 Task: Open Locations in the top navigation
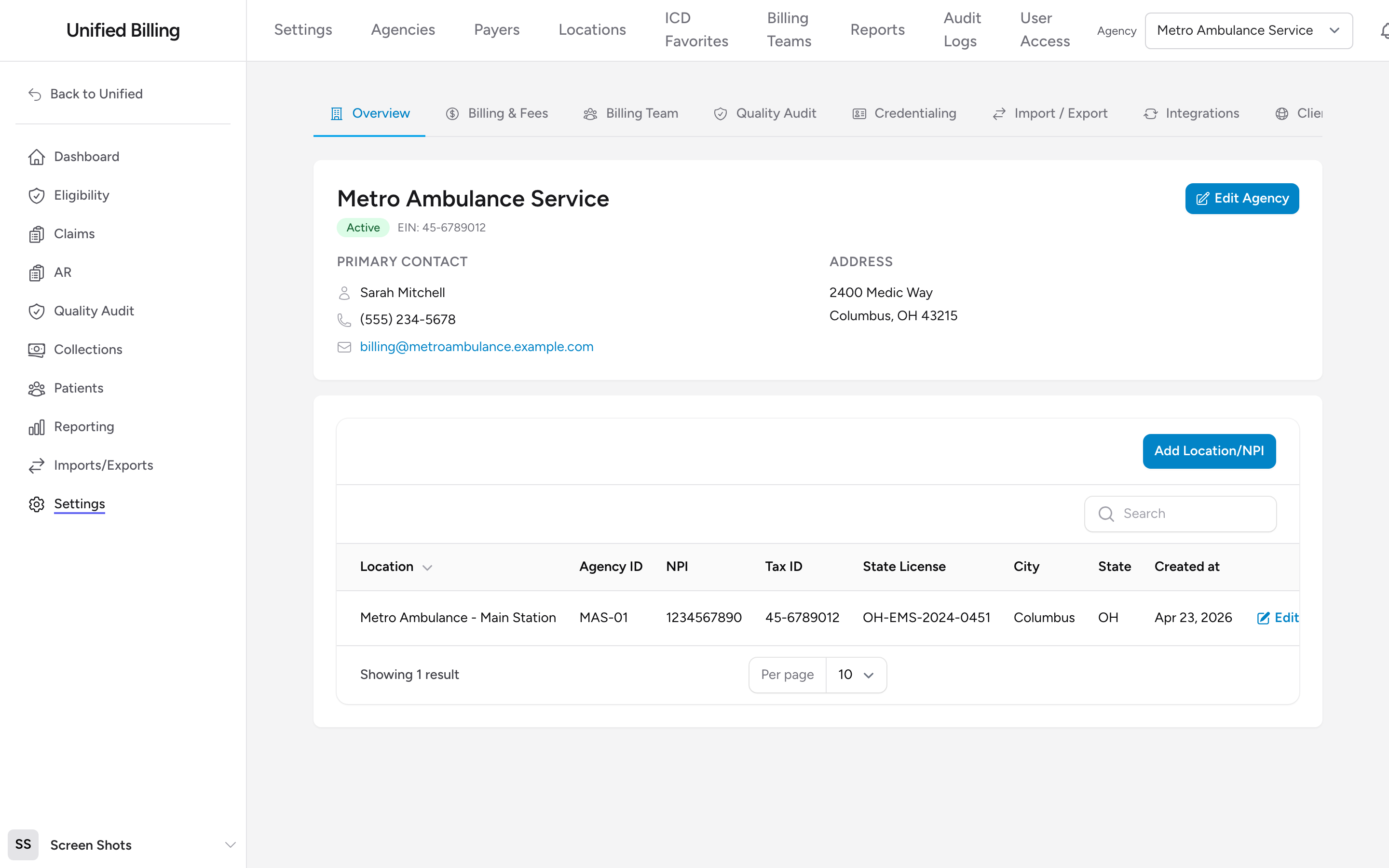tap(592, 30)
